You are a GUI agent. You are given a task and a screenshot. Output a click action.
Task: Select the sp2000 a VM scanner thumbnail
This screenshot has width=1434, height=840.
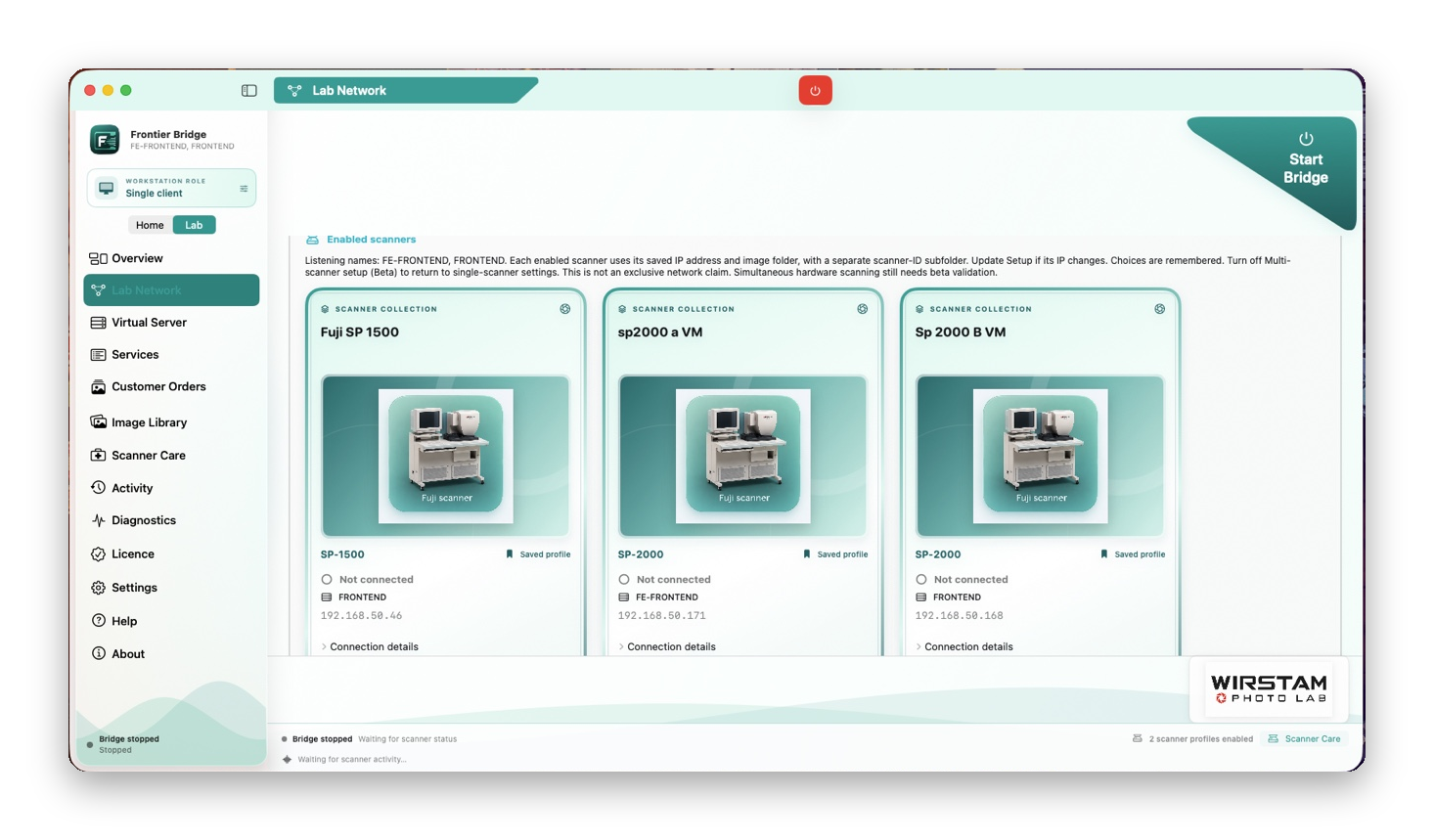(743, 456)
